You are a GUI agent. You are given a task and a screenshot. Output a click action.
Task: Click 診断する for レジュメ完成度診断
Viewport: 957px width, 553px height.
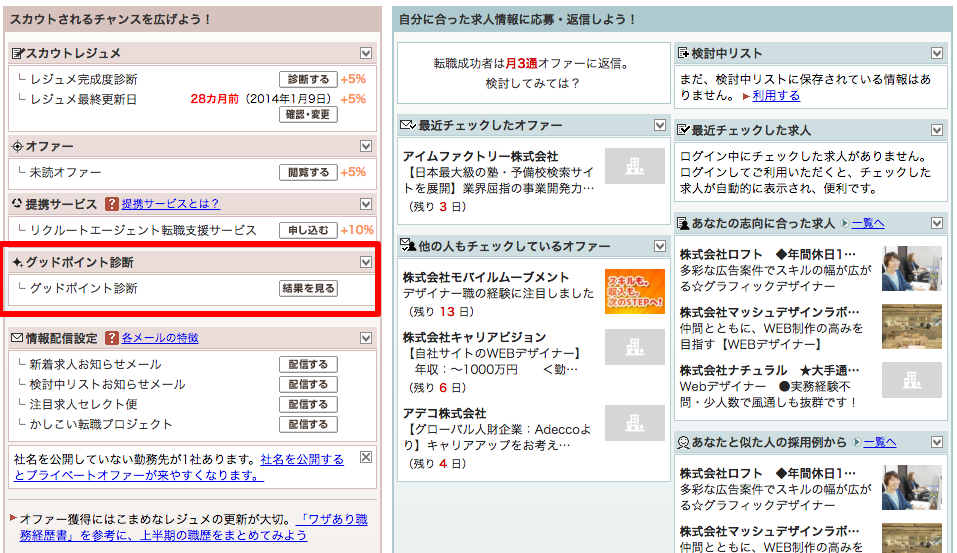pyautogui.click(x=308, y=79)
